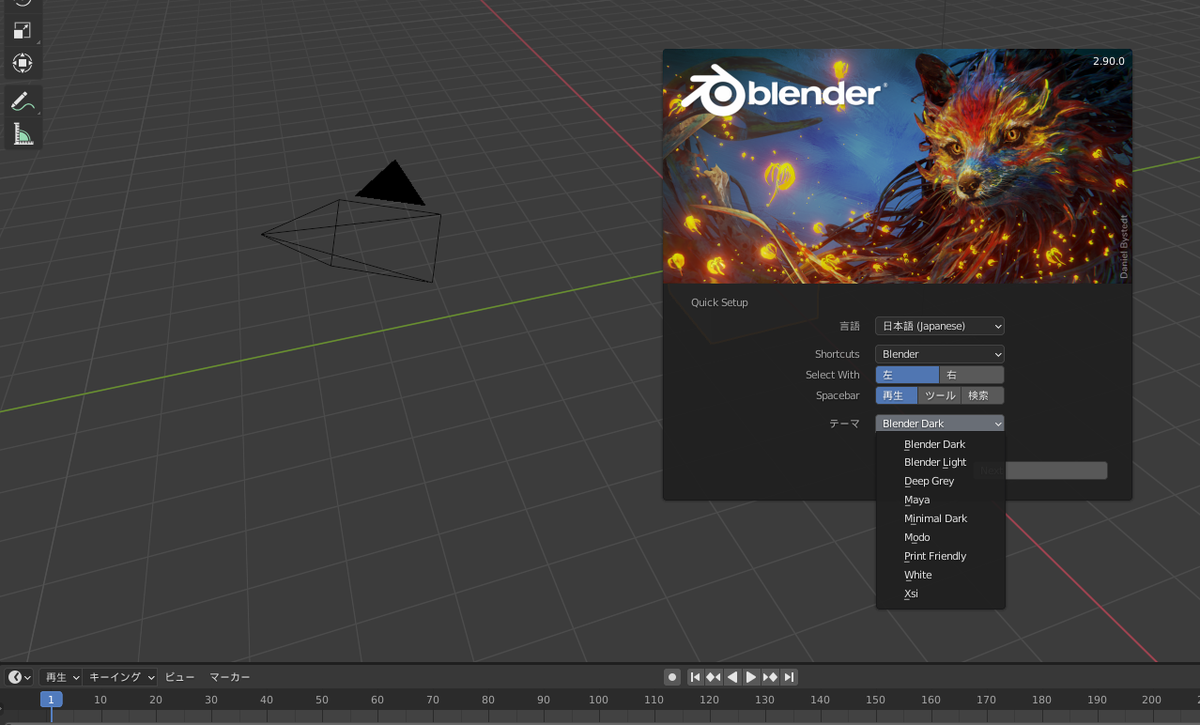Open the 言語 language dropdown
The height and width of the screenshot is (725, 1200).
[940, 326]
